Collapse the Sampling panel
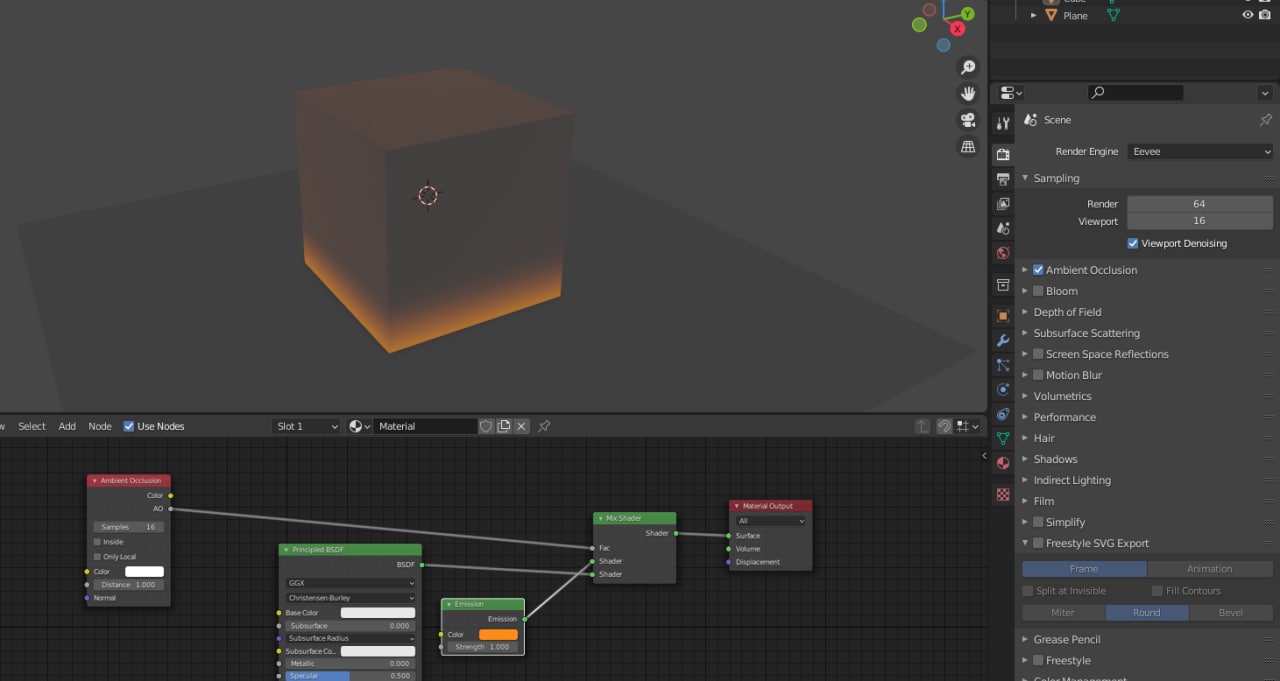The width and height of the screenshot is (1280, 681). (1025, 178)
